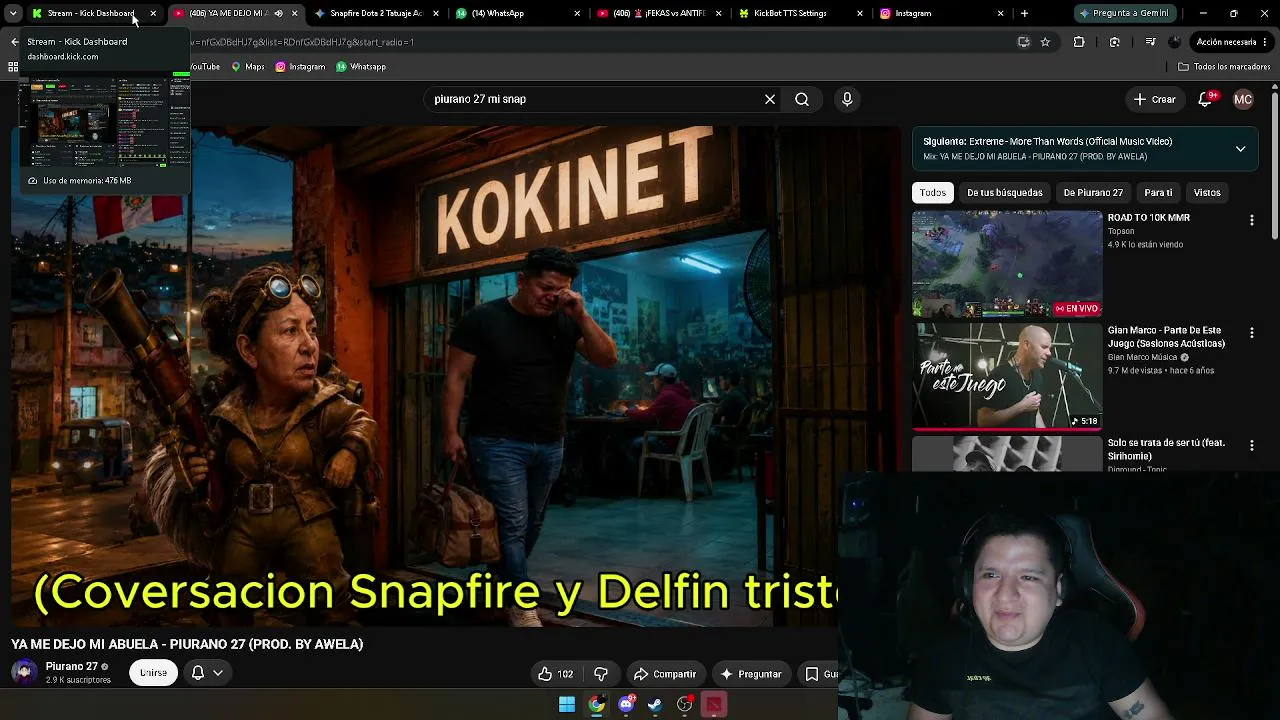Open Piurano 27 channel name link
The height and width of the screenshot is (720, 1280).
click(x=72, y=666)
